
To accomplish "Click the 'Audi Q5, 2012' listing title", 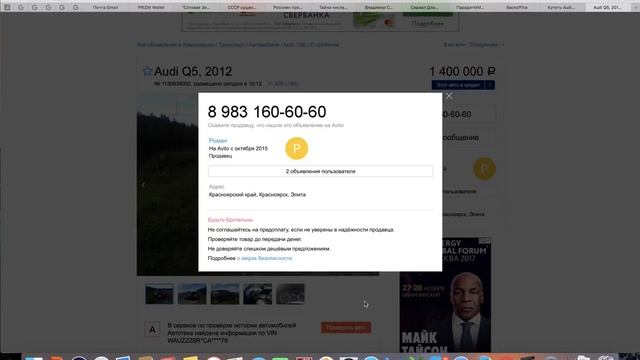I will tap(193, 71).
